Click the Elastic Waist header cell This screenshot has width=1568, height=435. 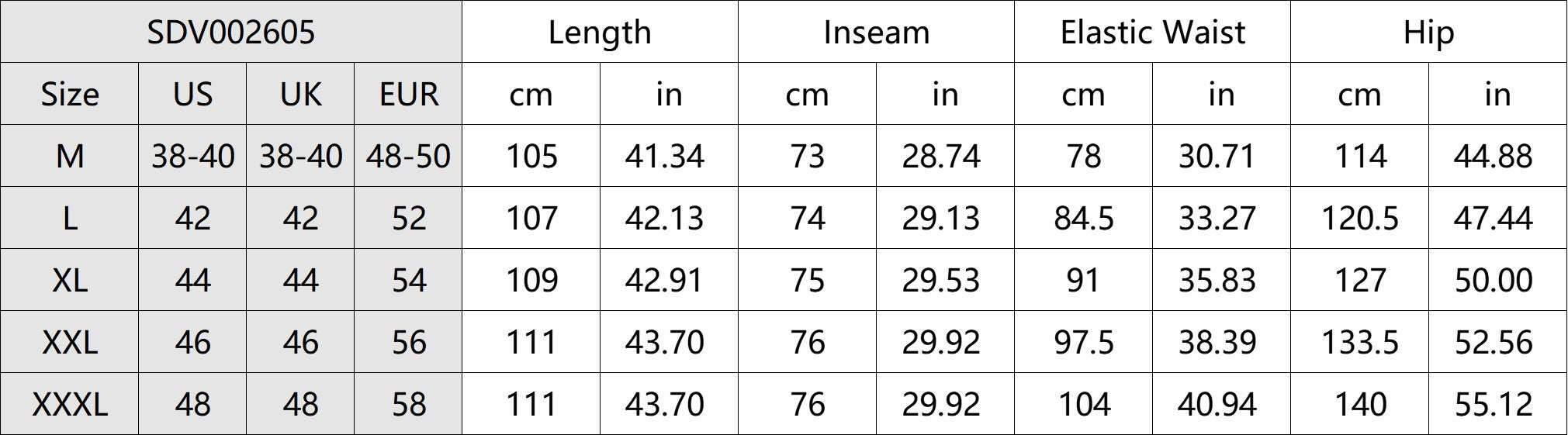1152,32
